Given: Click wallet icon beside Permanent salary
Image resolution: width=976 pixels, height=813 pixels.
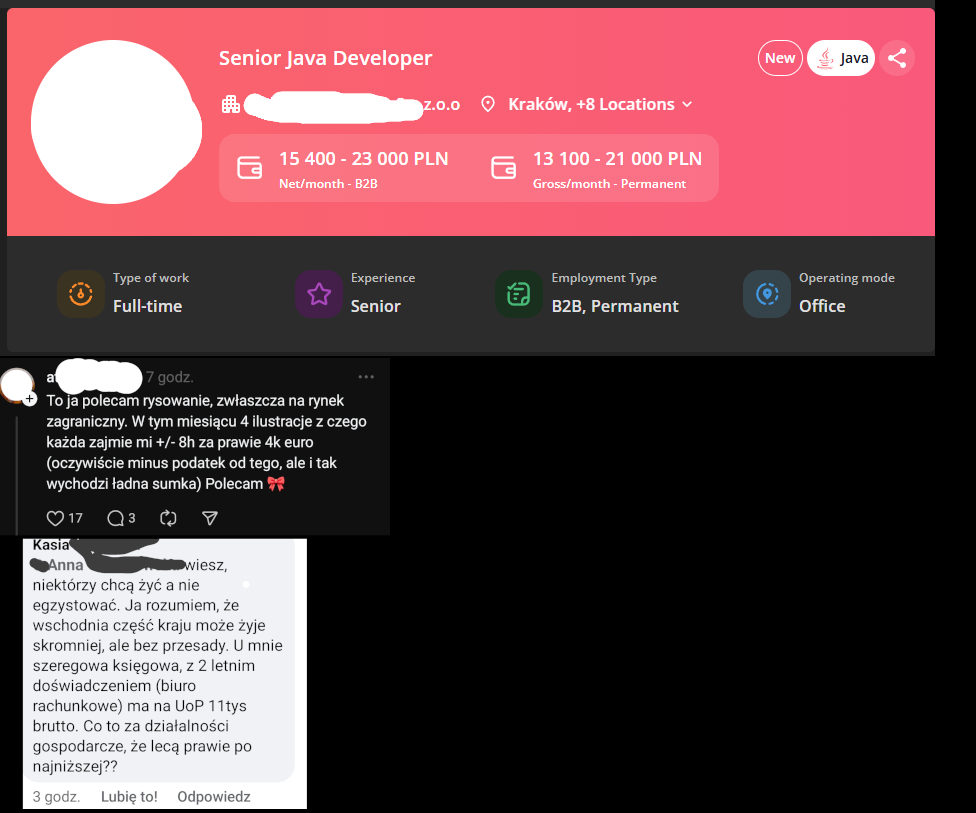Looking at the screenshot, I should click(503, 167).
